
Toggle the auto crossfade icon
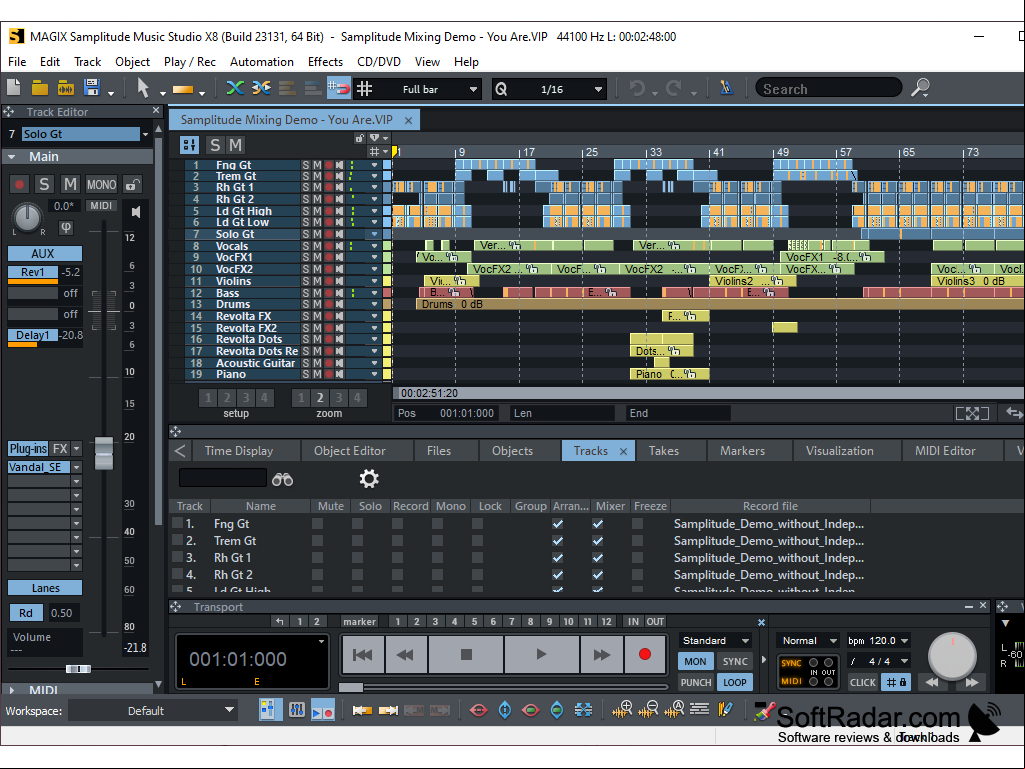coord(235,88)
